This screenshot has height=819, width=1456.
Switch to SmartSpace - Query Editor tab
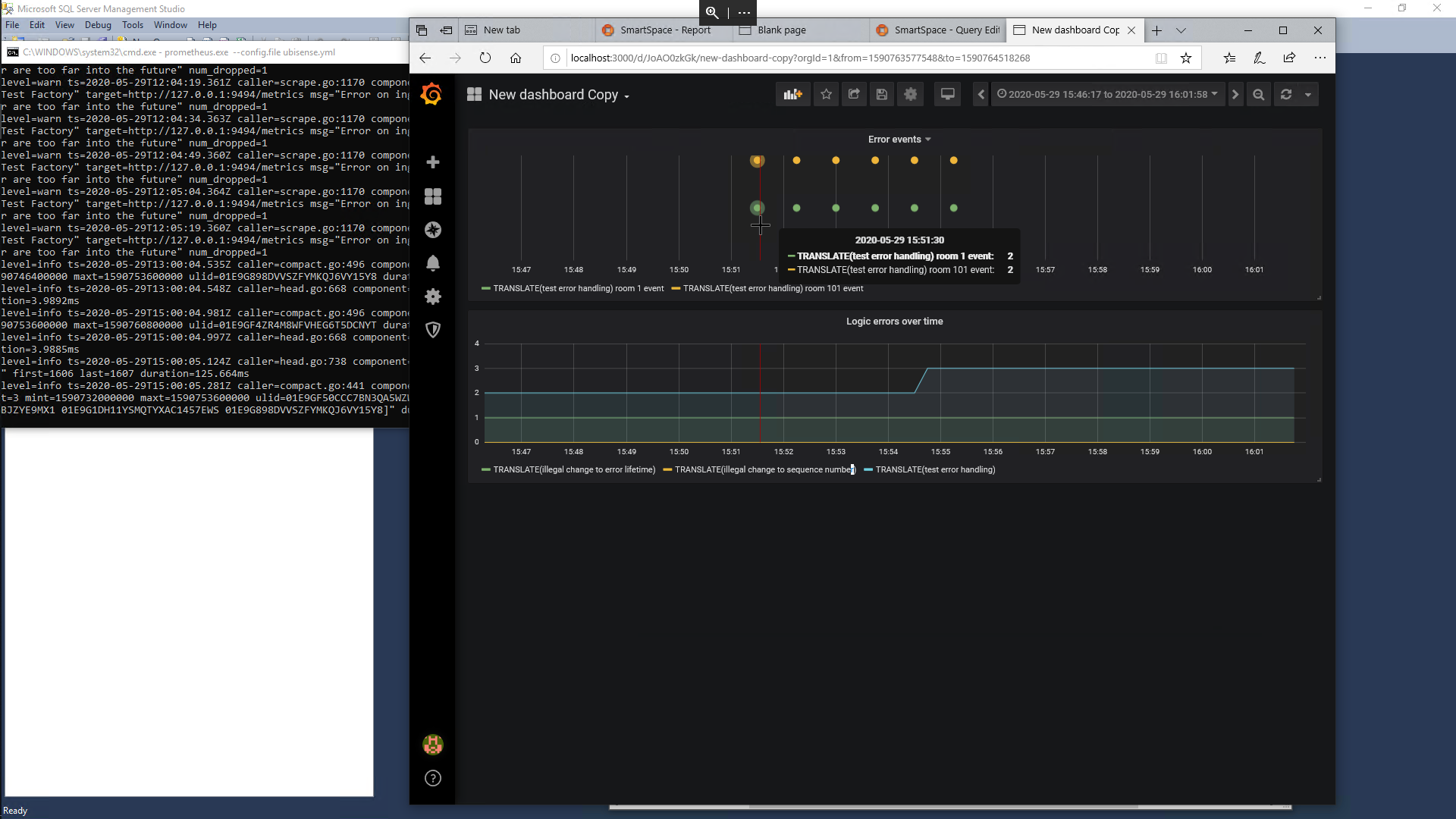(x=938, y=30)
